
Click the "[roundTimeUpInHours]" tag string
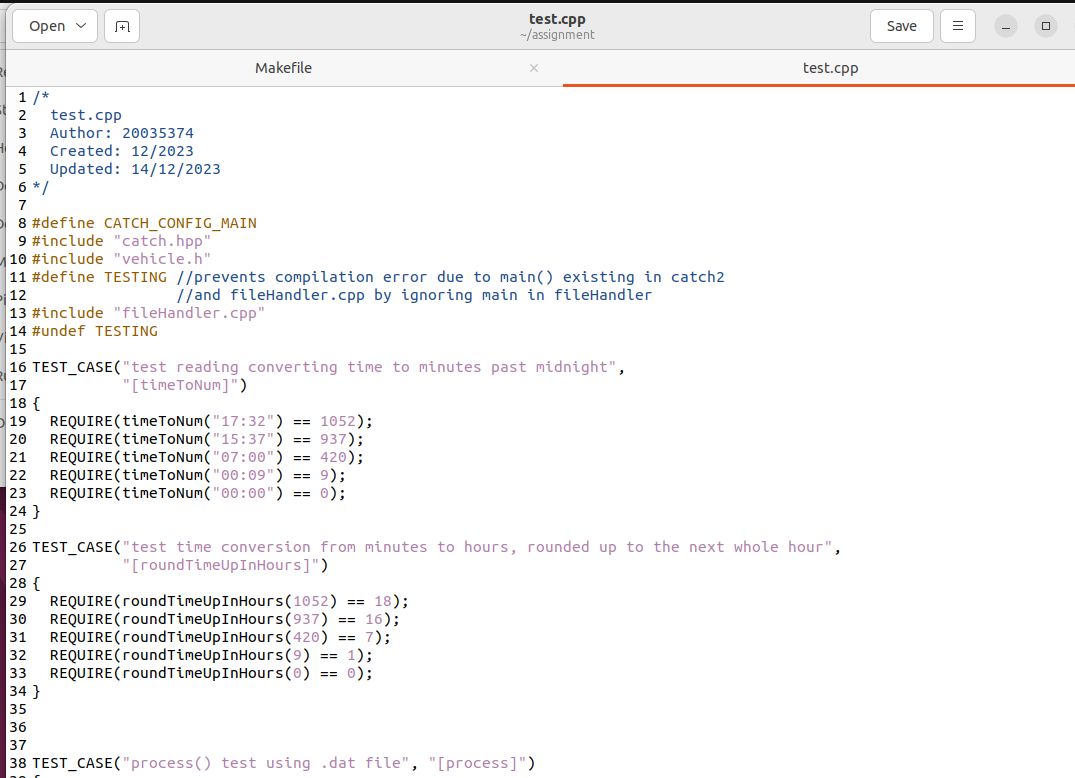(x=221, y=565)
